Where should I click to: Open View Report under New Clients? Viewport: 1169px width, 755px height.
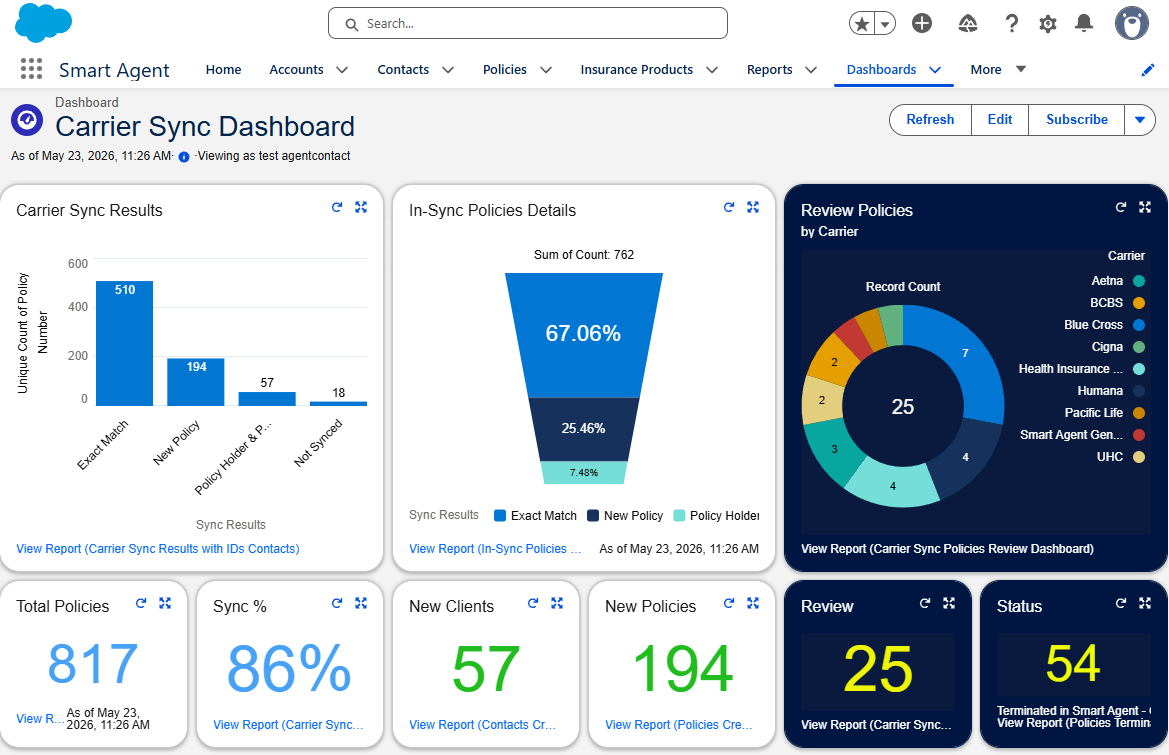pyautogui.click(x=482, y=724)
